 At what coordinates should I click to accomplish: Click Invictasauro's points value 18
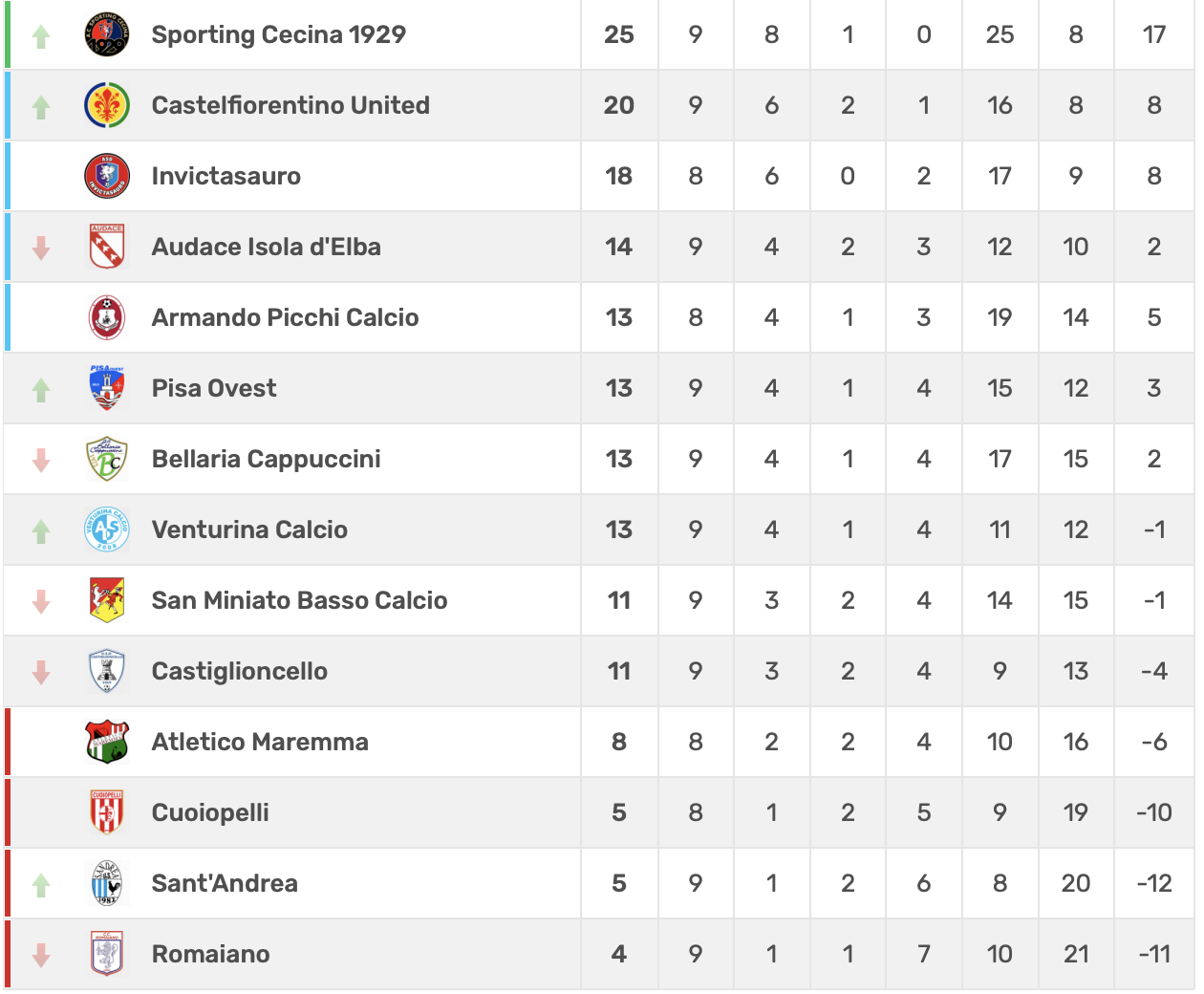pyautogui.click(x=619, y=177)
